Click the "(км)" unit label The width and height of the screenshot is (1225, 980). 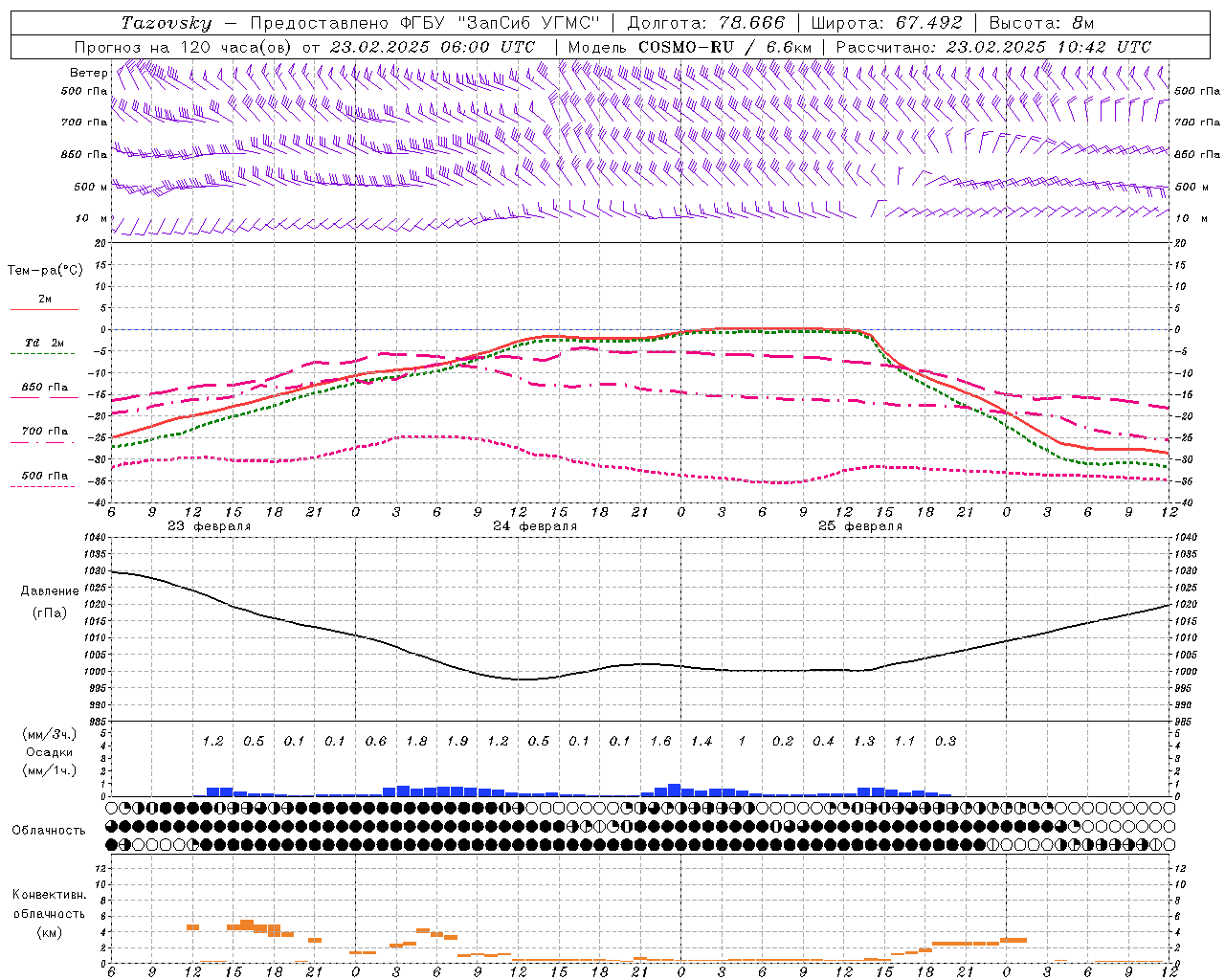49,932
